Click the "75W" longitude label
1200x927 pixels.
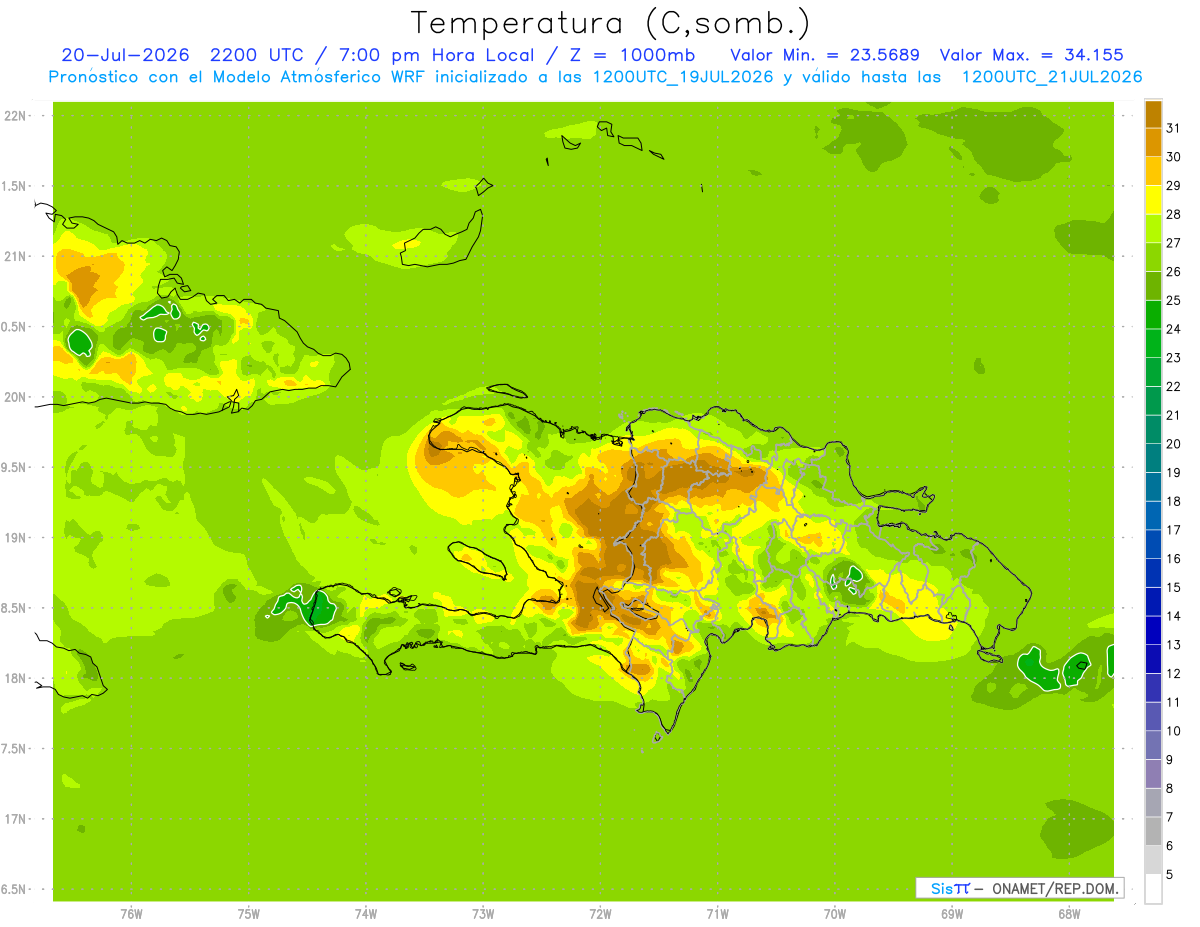pyautogui.click(x=249, y=914)
